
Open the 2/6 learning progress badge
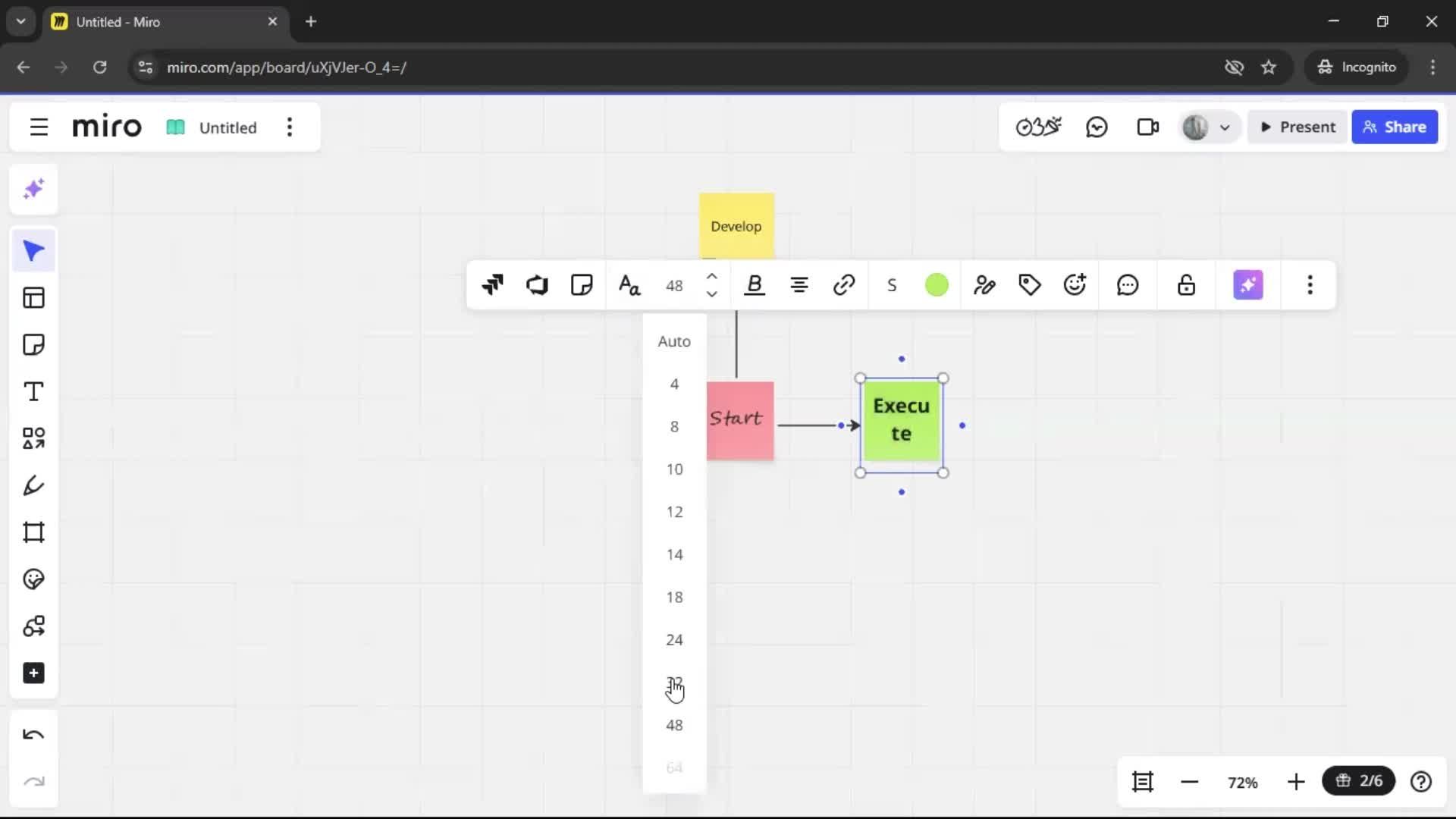tap(1358, 781)
